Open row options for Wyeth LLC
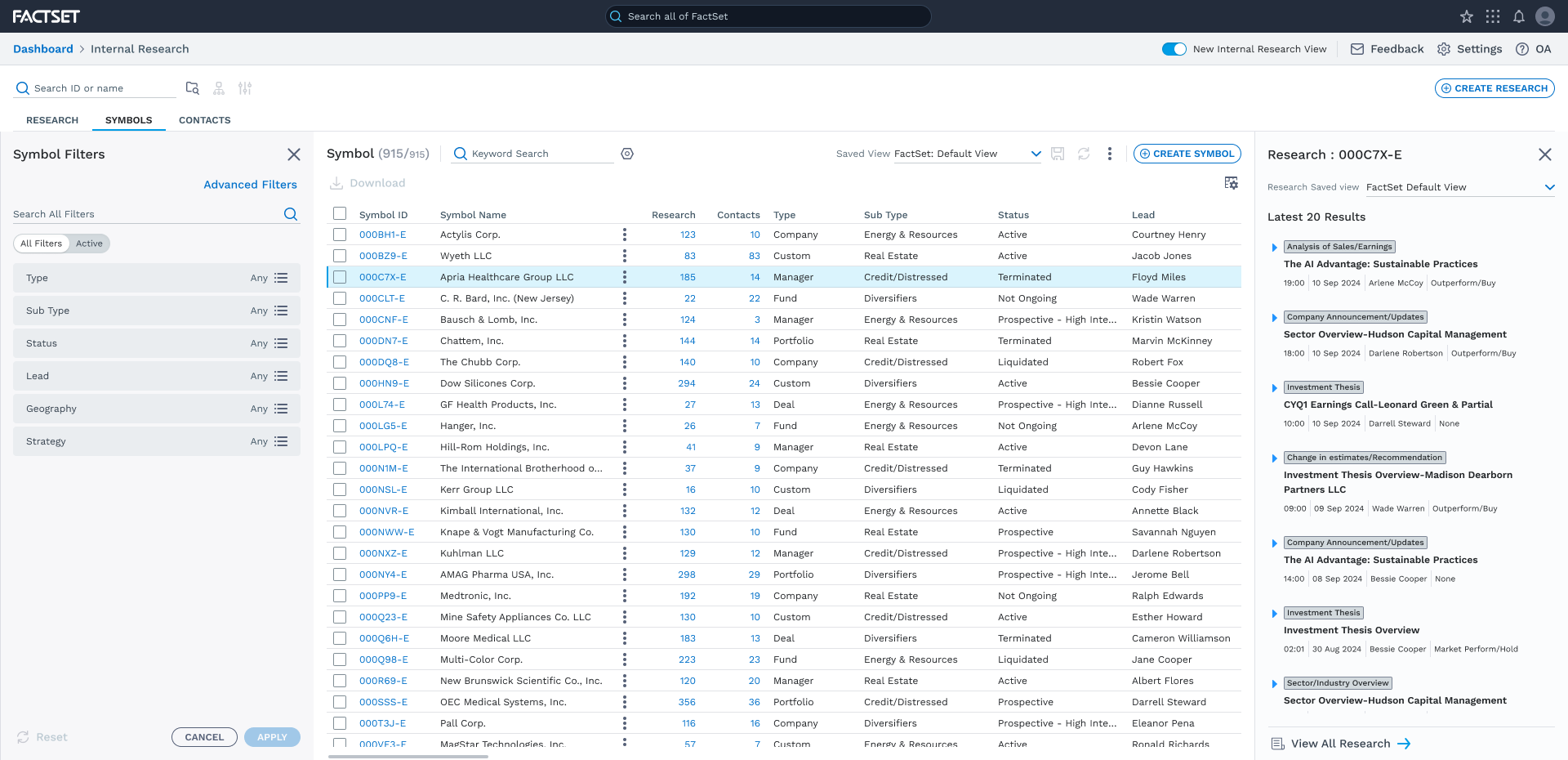 (x=625, y=256)
